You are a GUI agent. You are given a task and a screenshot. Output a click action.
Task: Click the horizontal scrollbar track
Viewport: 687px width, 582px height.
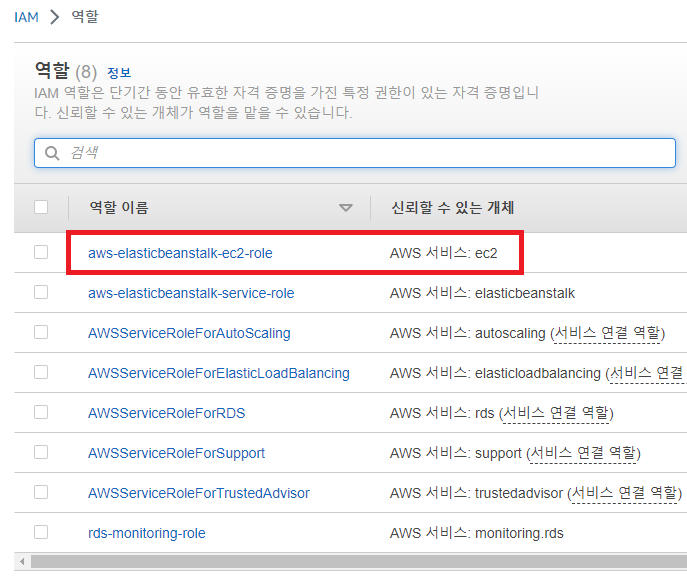(x=358, y=561)
